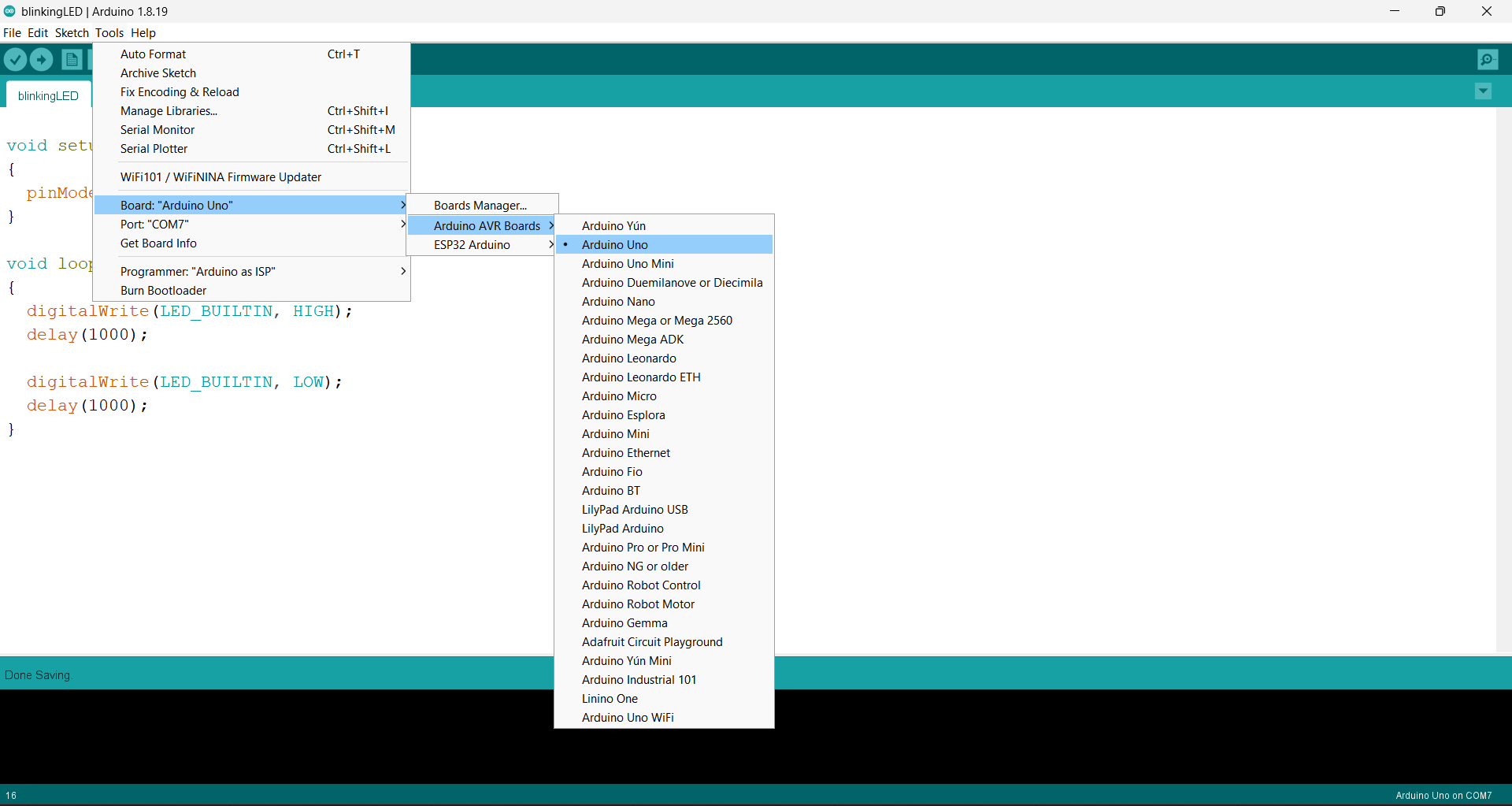The image size is (1512, 806).
Task: Open WiFi101 / WiFiNINA Firmware Updater
Action: click(252, 177)
